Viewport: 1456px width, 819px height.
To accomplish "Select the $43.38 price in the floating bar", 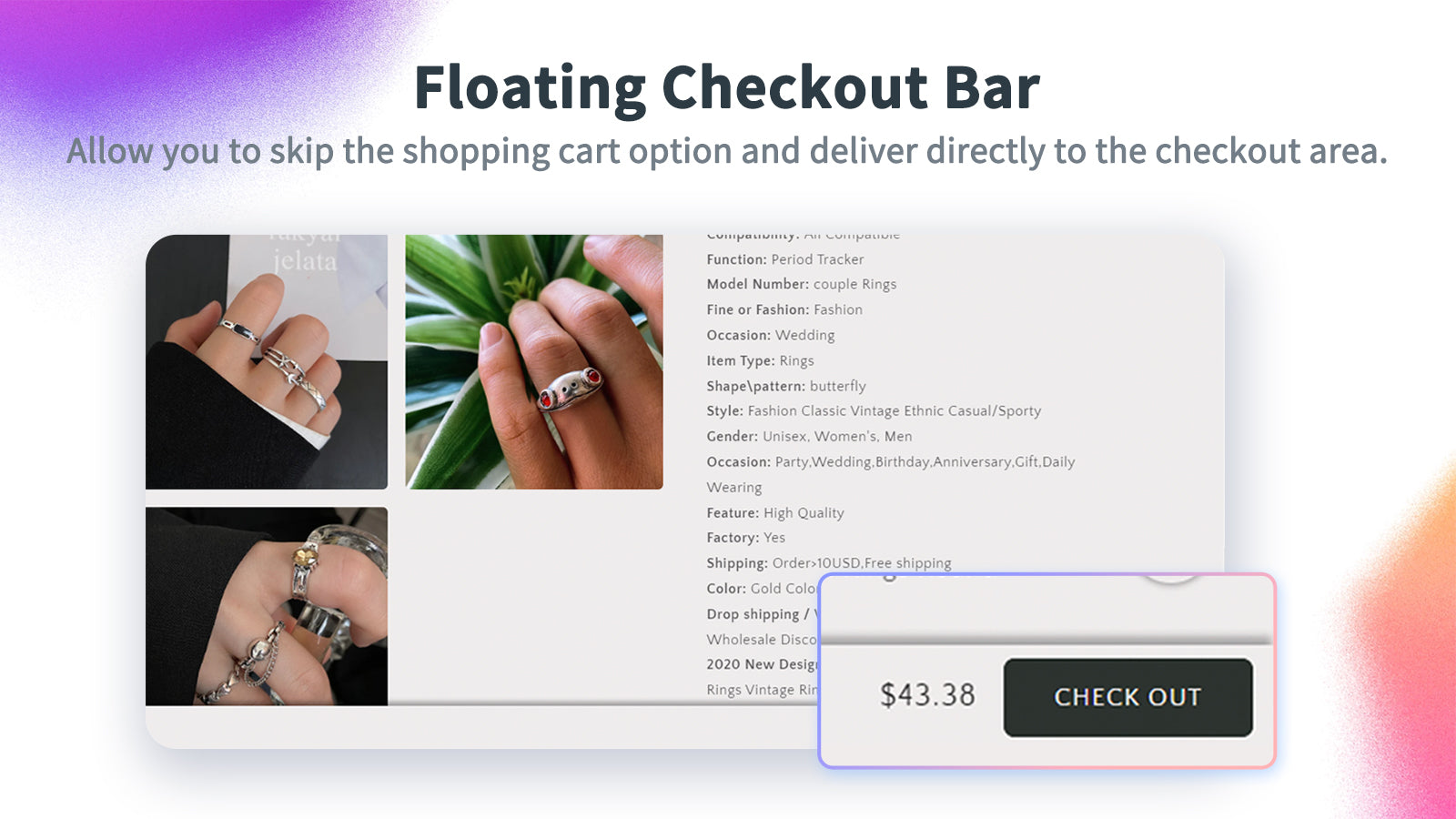I will click(926, 695).
